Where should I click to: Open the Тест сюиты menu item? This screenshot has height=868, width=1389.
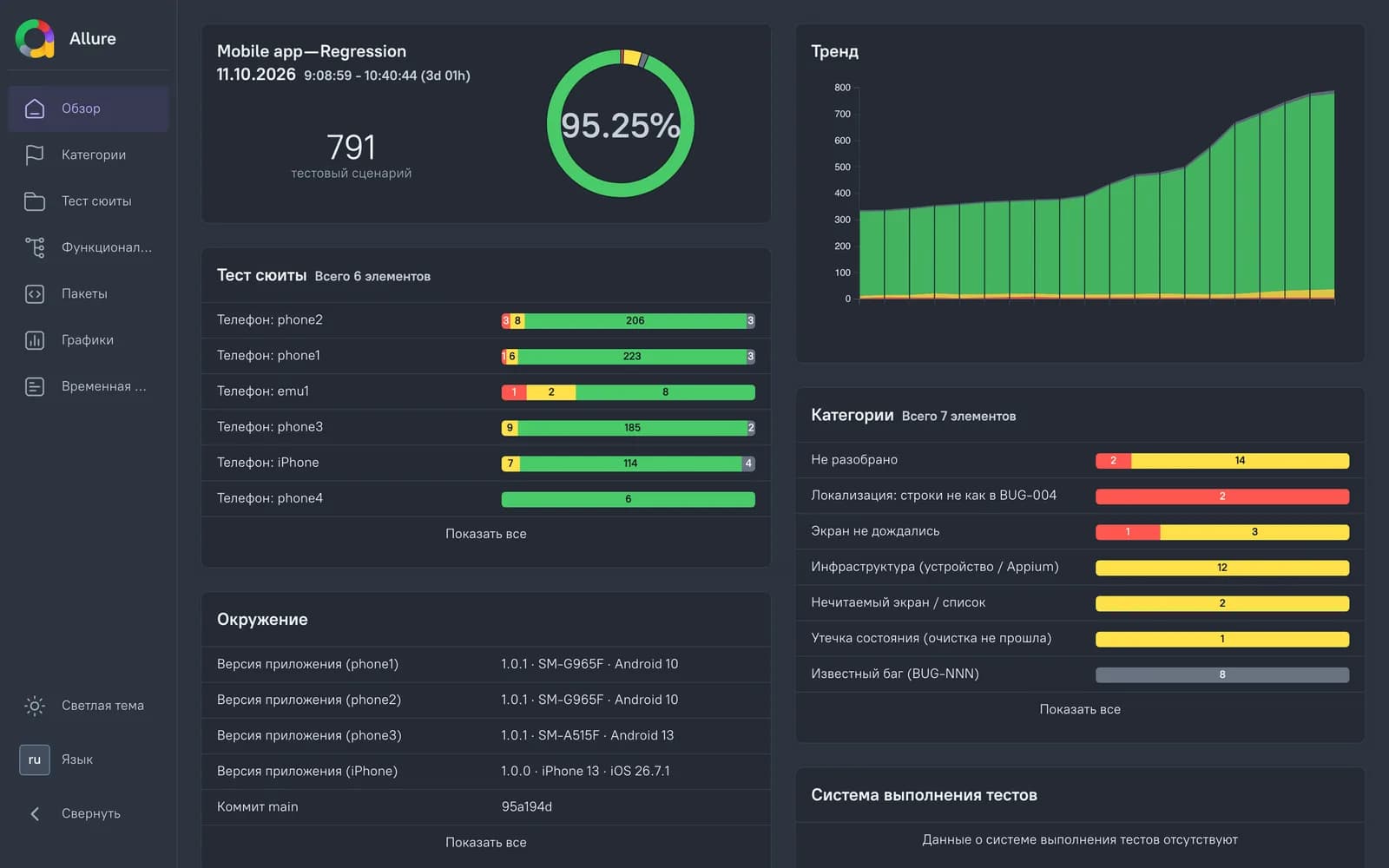(89, 201)
